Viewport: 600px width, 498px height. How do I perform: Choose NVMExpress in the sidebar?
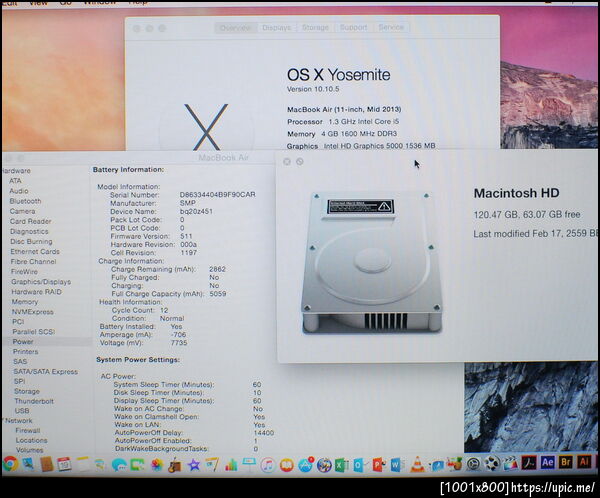coord(33,312)
